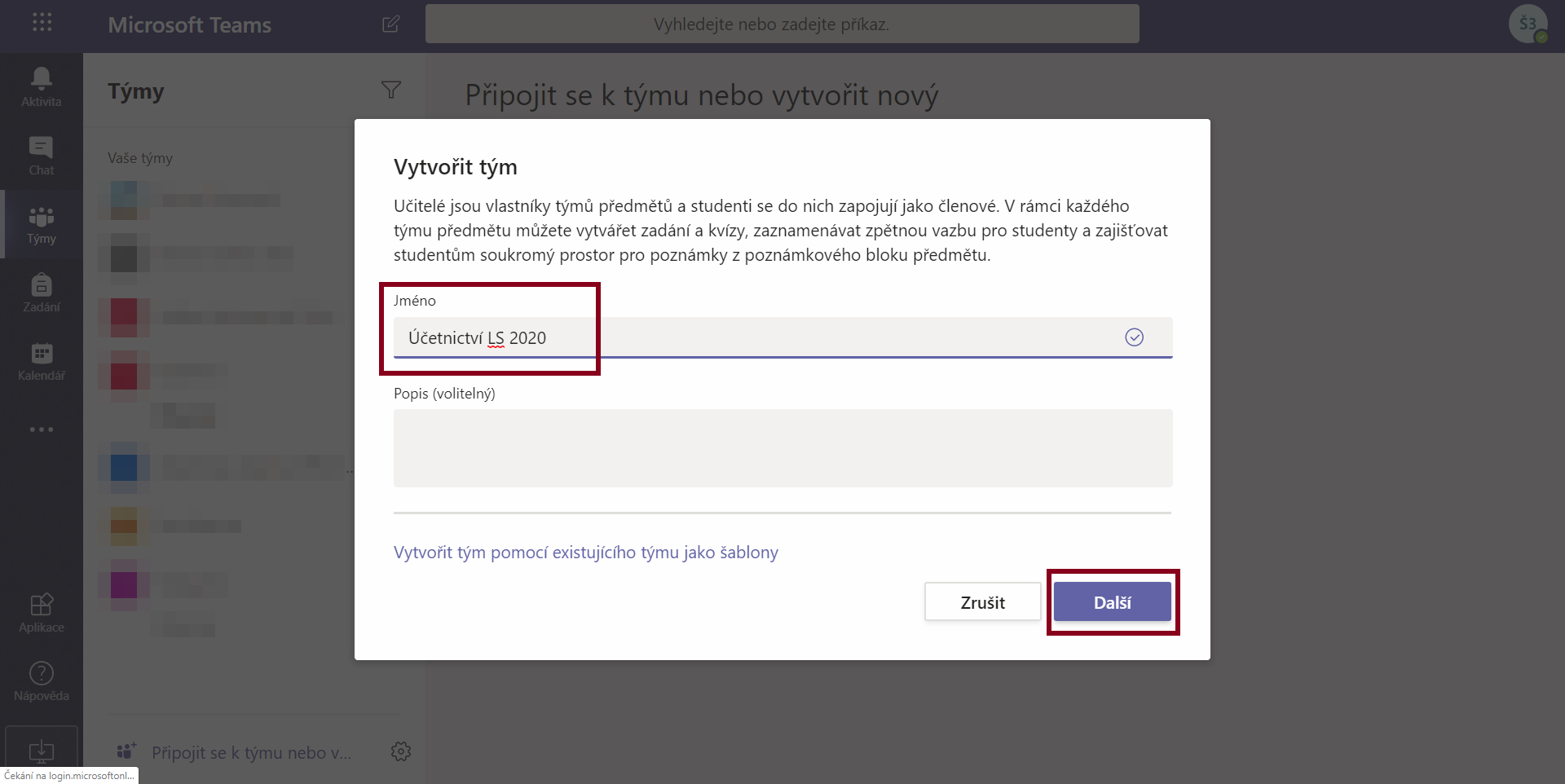The width and height of the screenshot is (1565, 784).
Task: Select the blue team tile in list
Action: 124,468
